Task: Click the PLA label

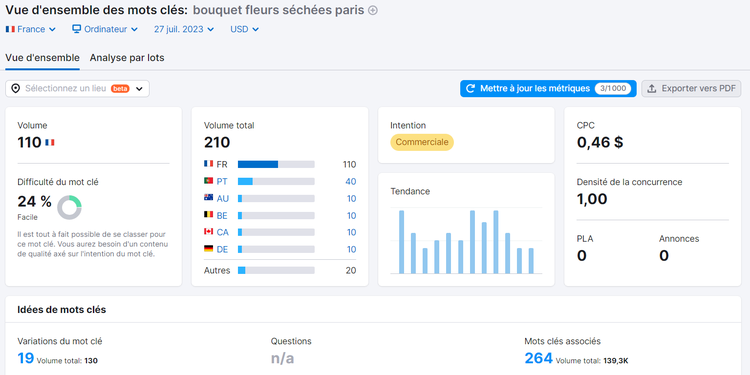Action: click(x=585, y=239)
